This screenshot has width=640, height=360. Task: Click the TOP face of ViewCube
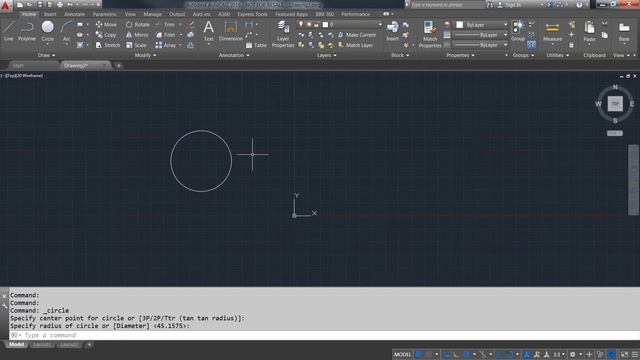[615, 104]
